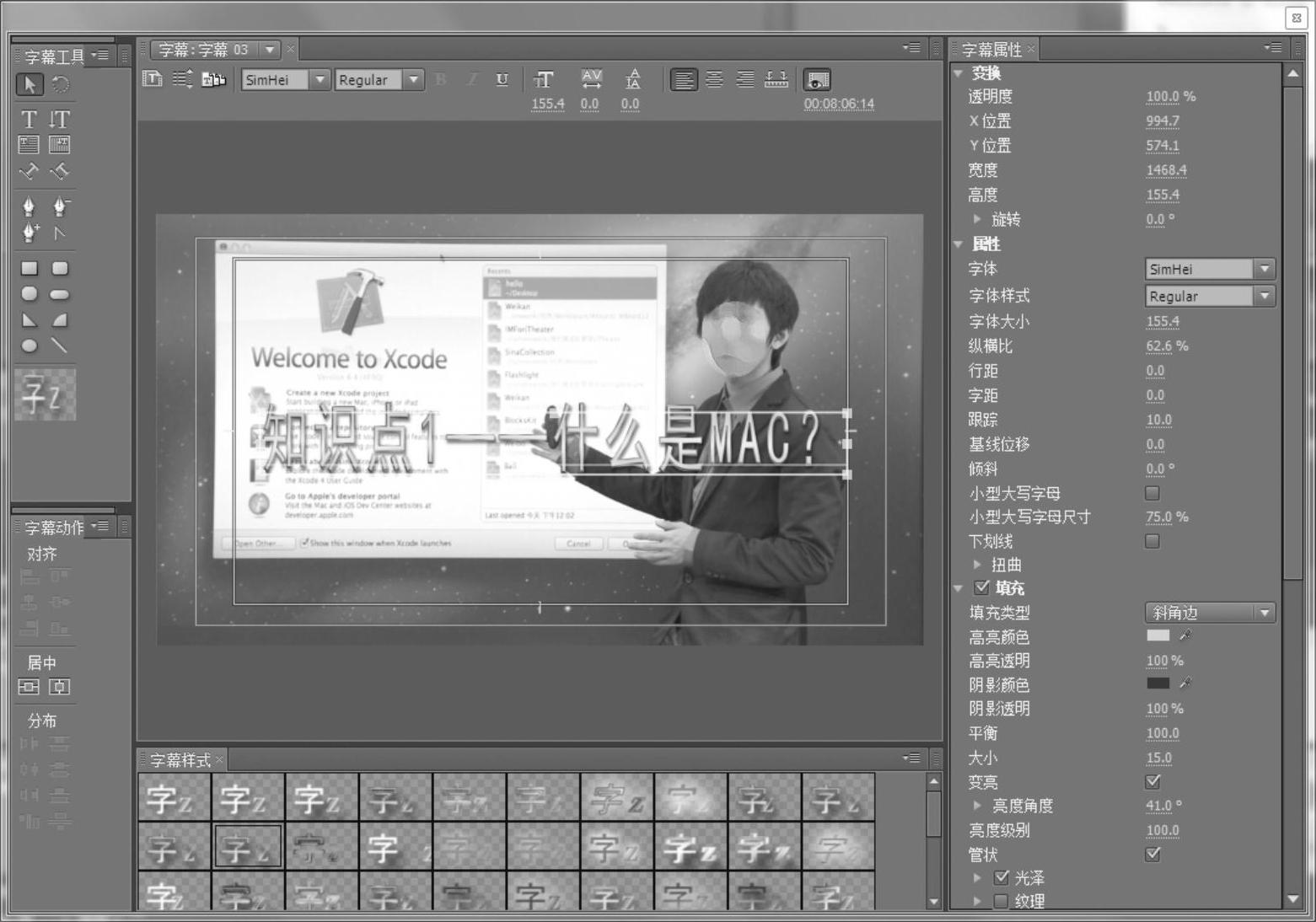Open the 字体 dropdown in properties panel
Viewport: 1316px width, 922px height.
click(x=1264, y=270)
